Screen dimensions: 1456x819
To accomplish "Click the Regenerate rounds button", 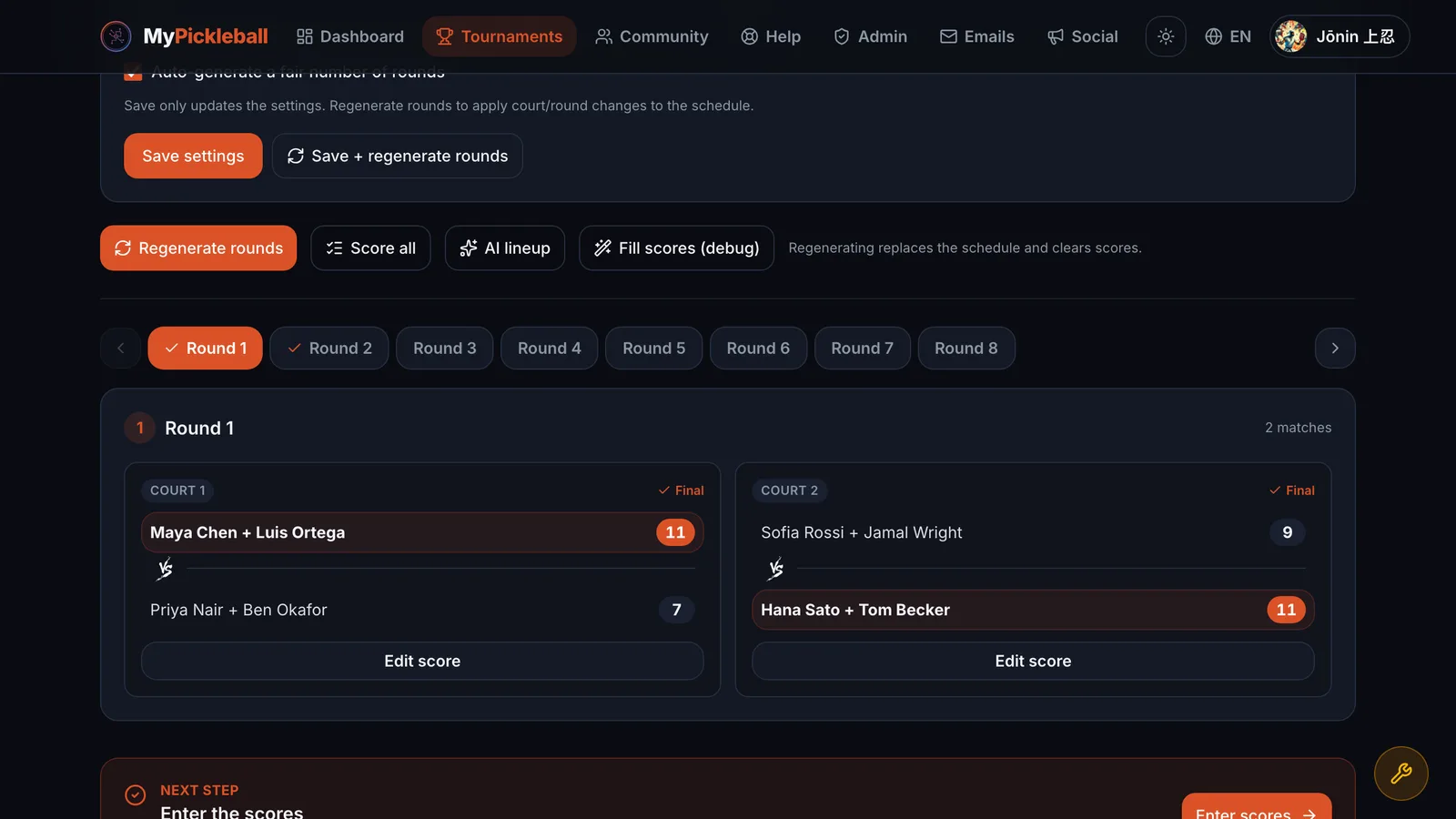I will [198, 248].
